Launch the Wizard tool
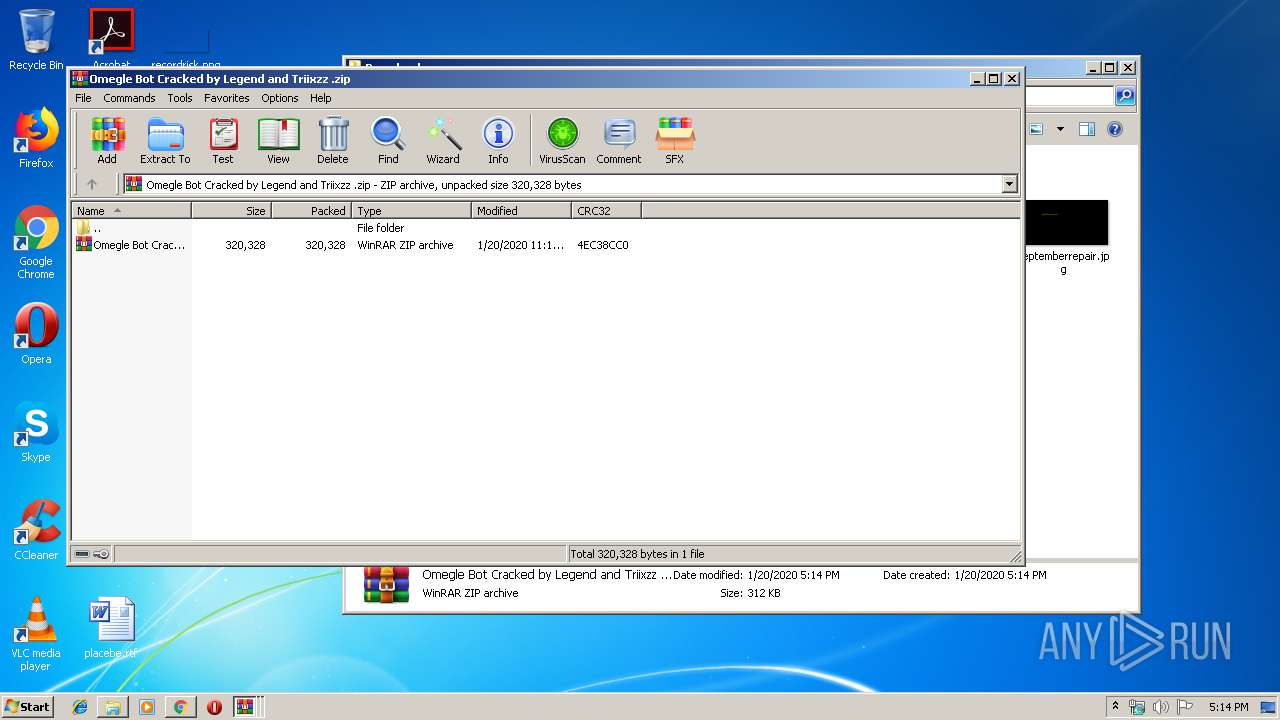This screenshot has width=1280, height=720. click(443, 141)
